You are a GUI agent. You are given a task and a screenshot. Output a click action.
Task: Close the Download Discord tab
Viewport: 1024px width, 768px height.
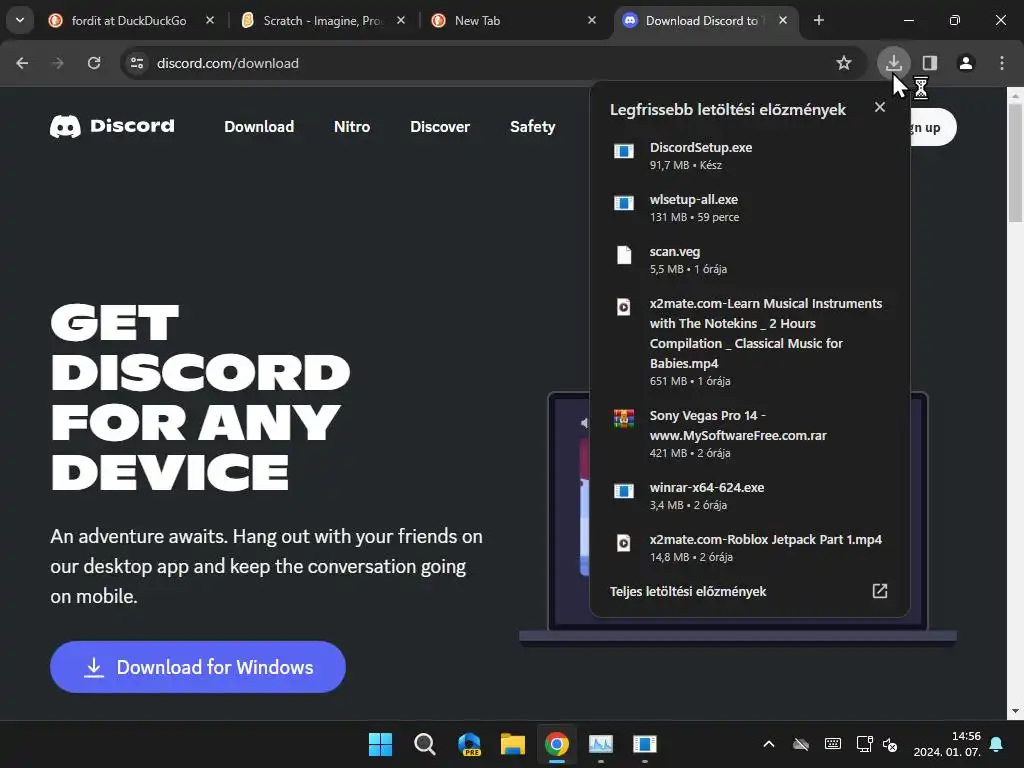point(783,20)
